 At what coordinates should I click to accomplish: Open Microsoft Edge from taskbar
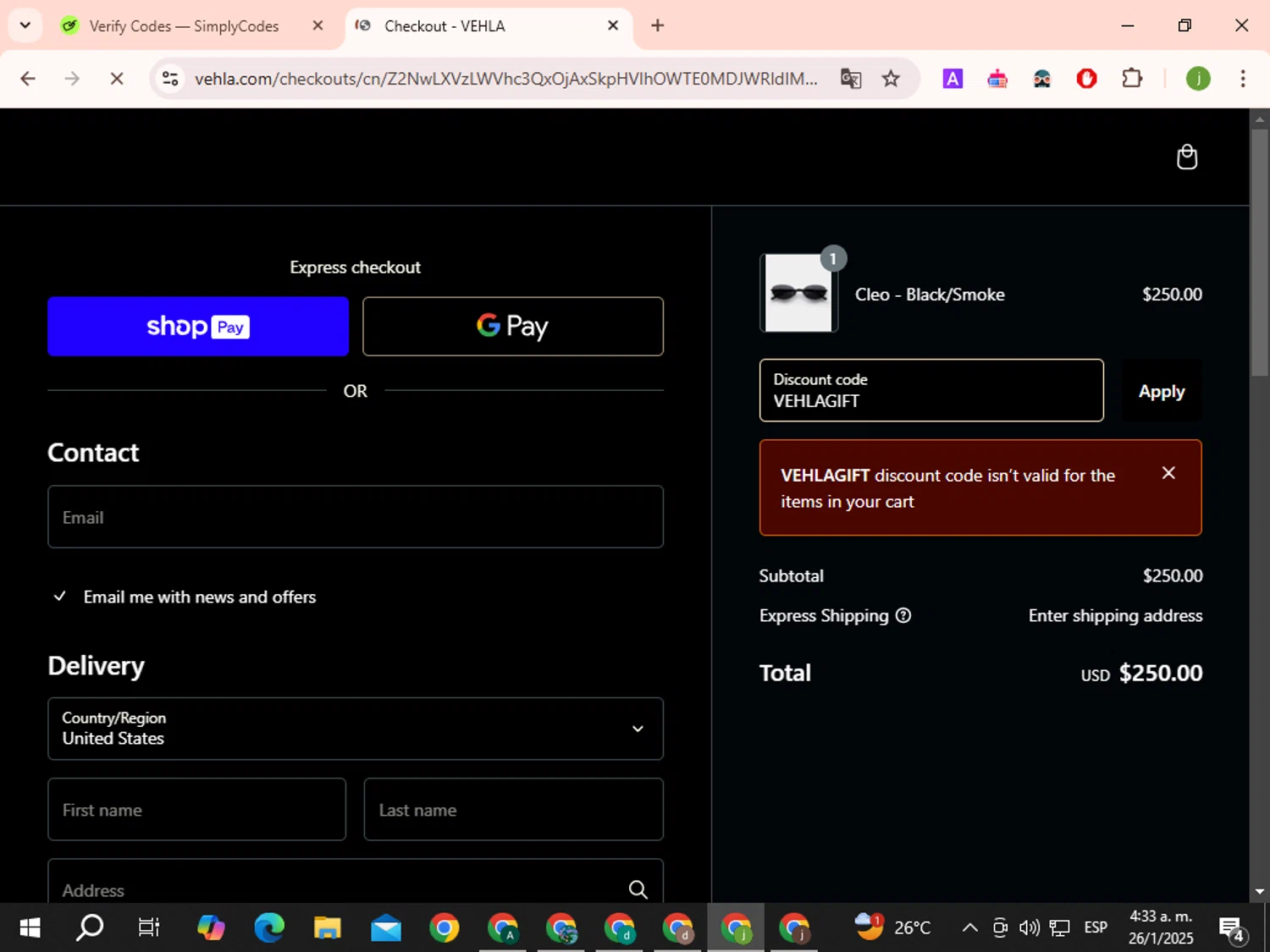[x=269, y=928]
